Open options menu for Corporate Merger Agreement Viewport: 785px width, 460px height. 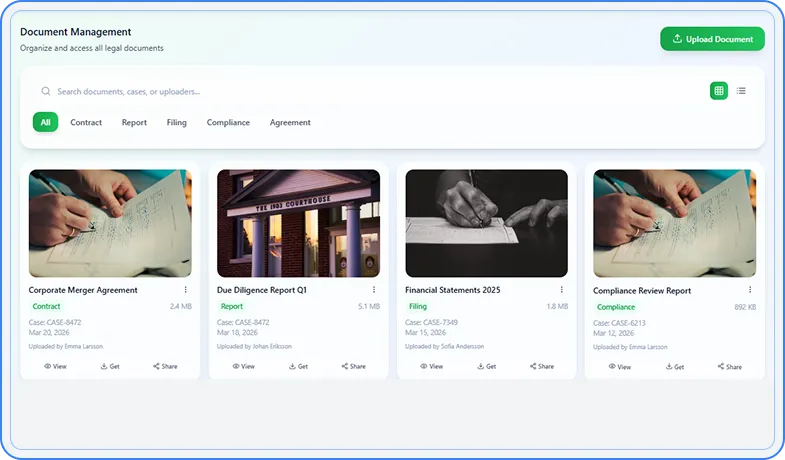pyautogui.click(x=185, y=290)
